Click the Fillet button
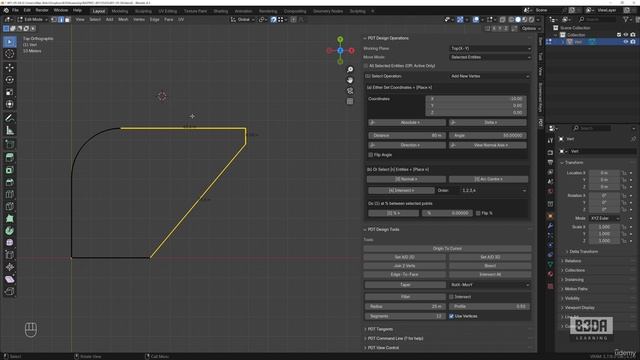The width and height of the screenshot is (640, 360). pos(405,297)
